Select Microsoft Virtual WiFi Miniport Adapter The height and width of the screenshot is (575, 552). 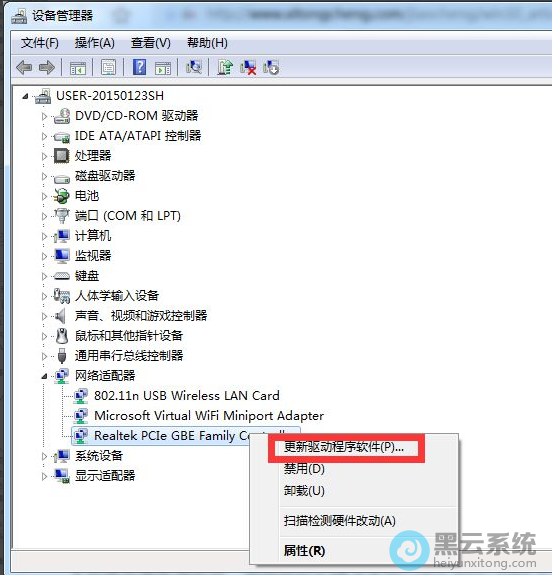click(209, 416)
